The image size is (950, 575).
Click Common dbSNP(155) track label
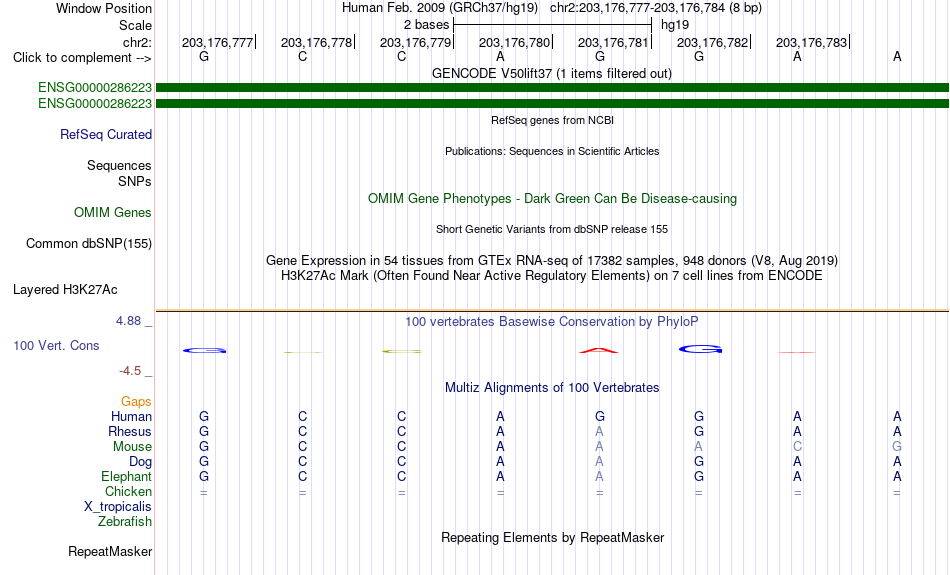(89, 244)
